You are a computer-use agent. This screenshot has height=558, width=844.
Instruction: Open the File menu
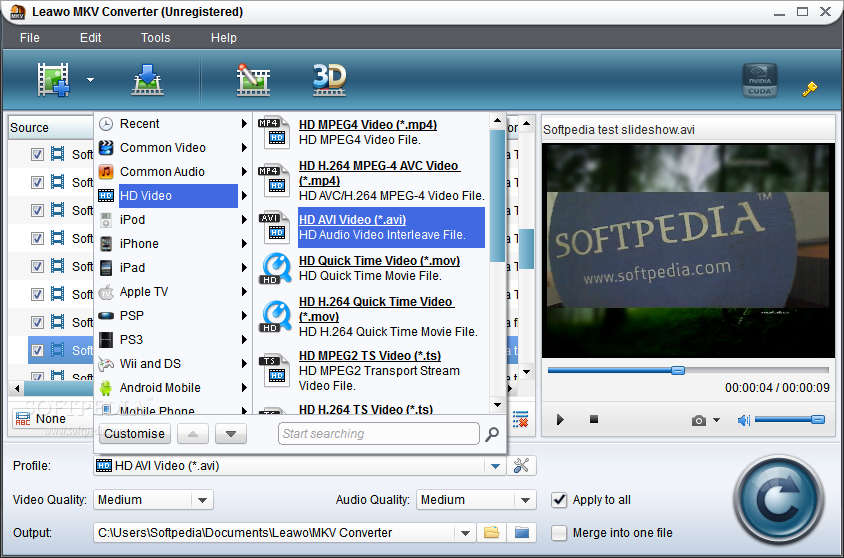[x=30, y=38]
